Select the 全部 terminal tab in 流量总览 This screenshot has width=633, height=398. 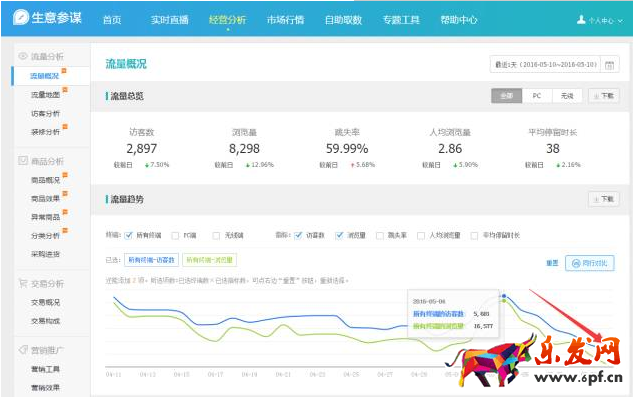click(x=507, y=96)
